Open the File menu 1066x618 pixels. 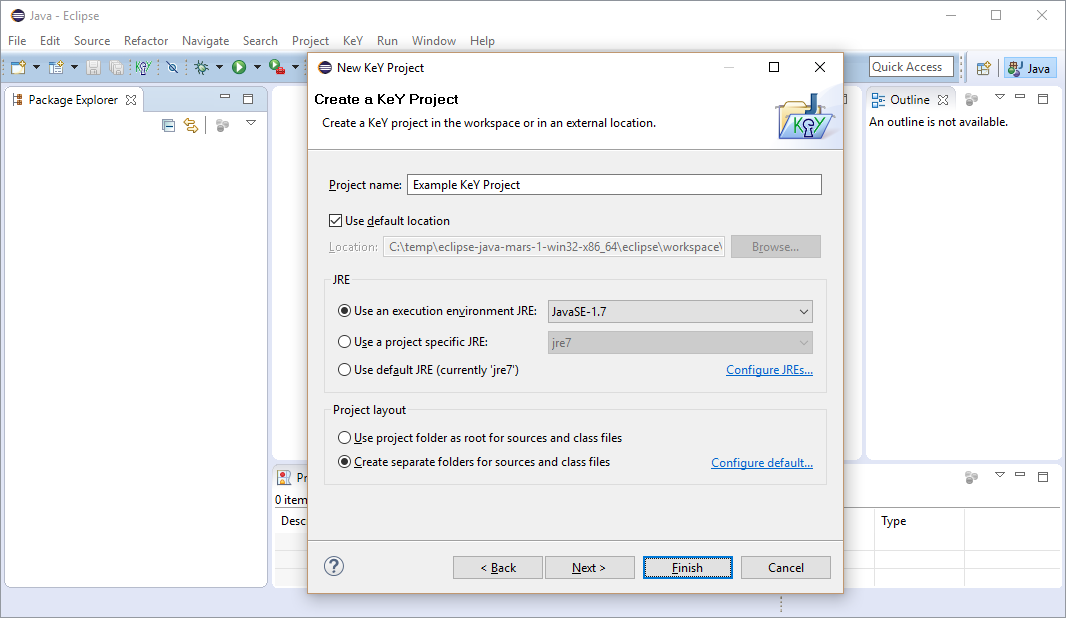[17, 41]
